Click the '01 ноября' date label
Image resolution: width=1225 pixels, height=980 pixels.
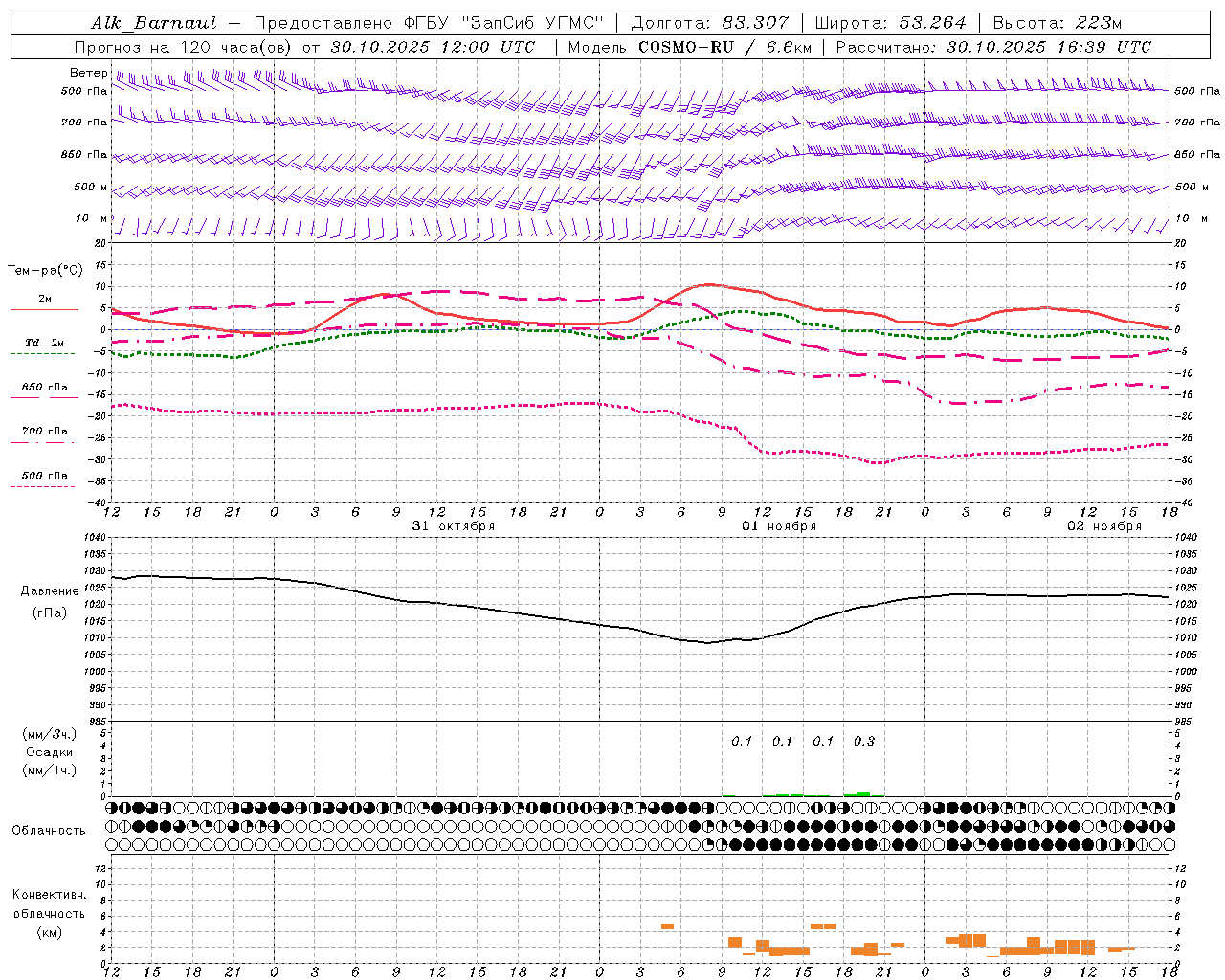coord(779,526)
